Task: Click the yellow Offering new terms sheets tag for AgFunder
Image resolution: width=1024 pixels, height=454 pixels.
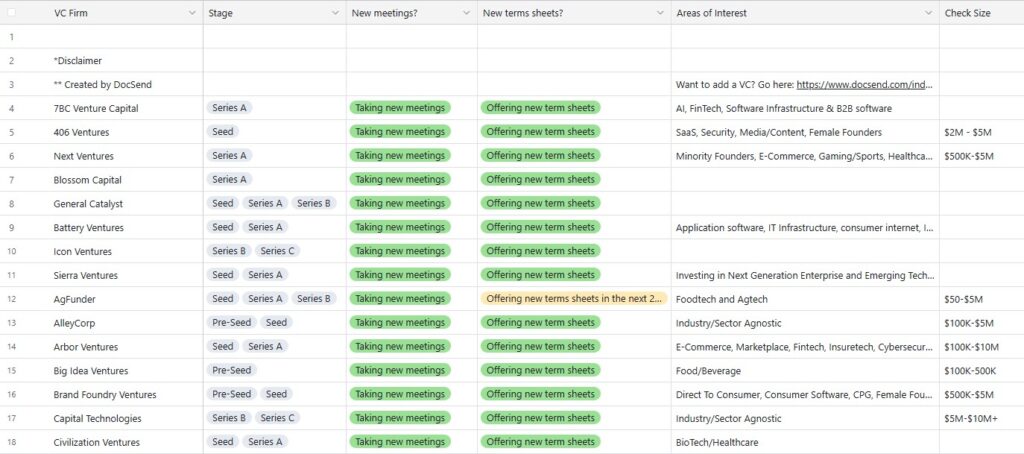Action: (574, 299)
